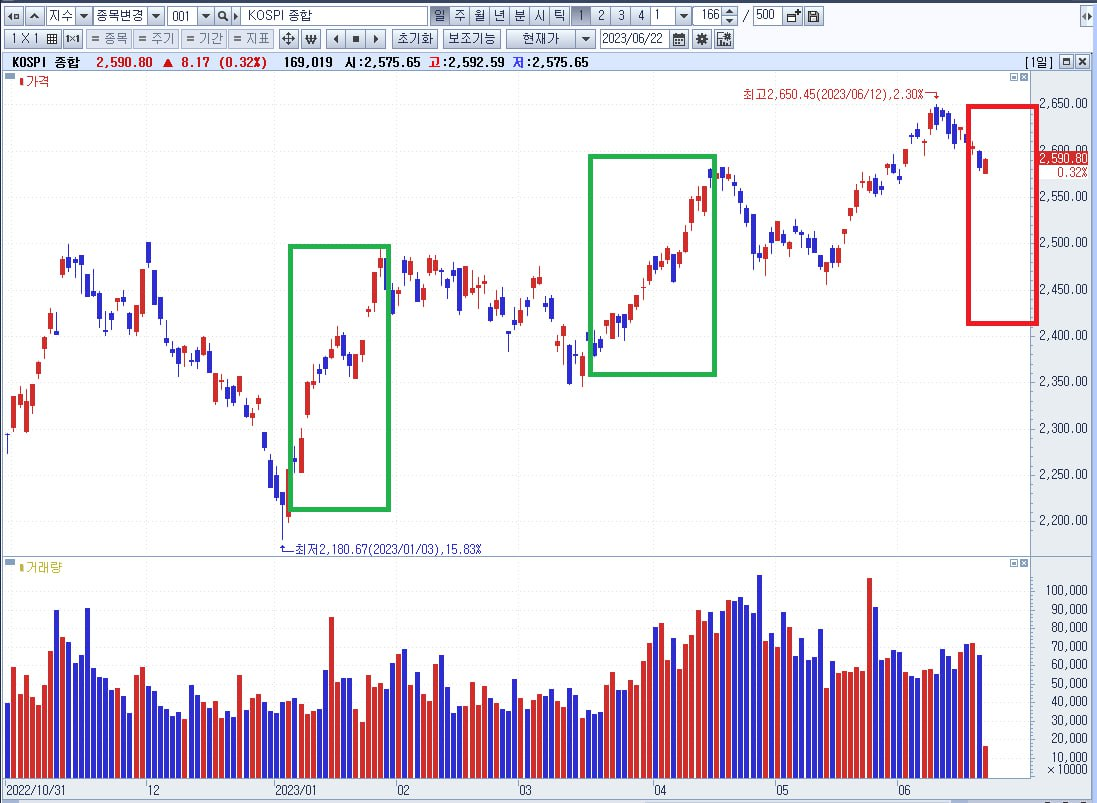Toggle the = 주기 sync button
This screenshot has height=803, width=1097.
pyautogui.click(x=157, y=38)
